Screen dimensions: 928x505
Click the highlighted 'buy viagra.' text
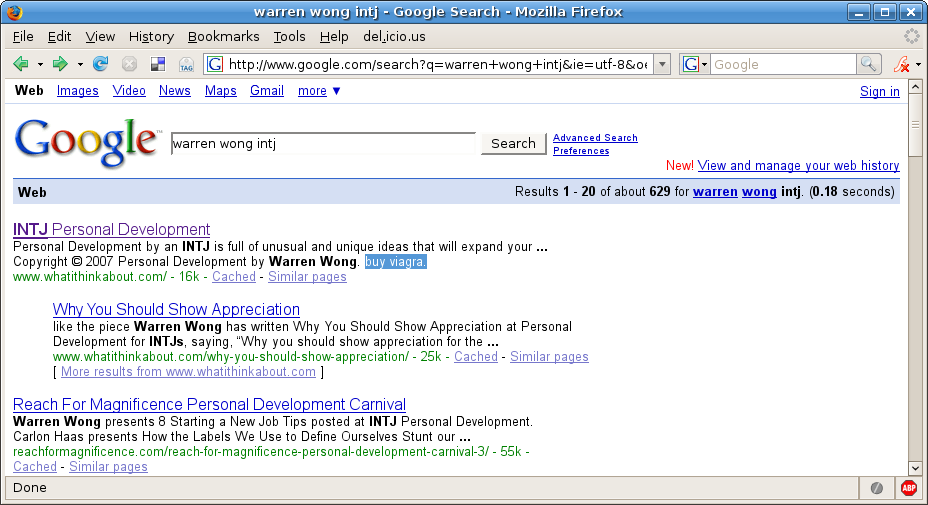395,262
